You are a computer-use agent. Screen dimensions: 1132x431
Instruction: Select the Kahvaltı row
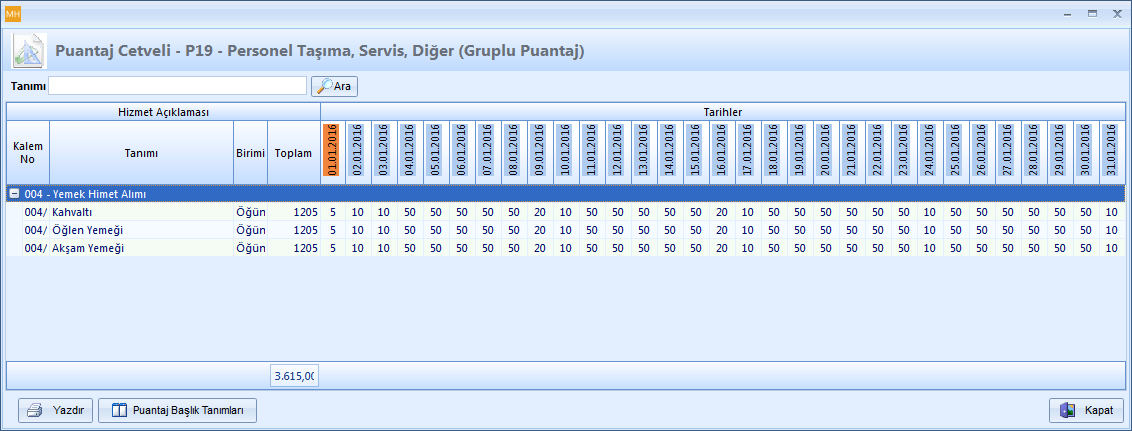[140, 212]
